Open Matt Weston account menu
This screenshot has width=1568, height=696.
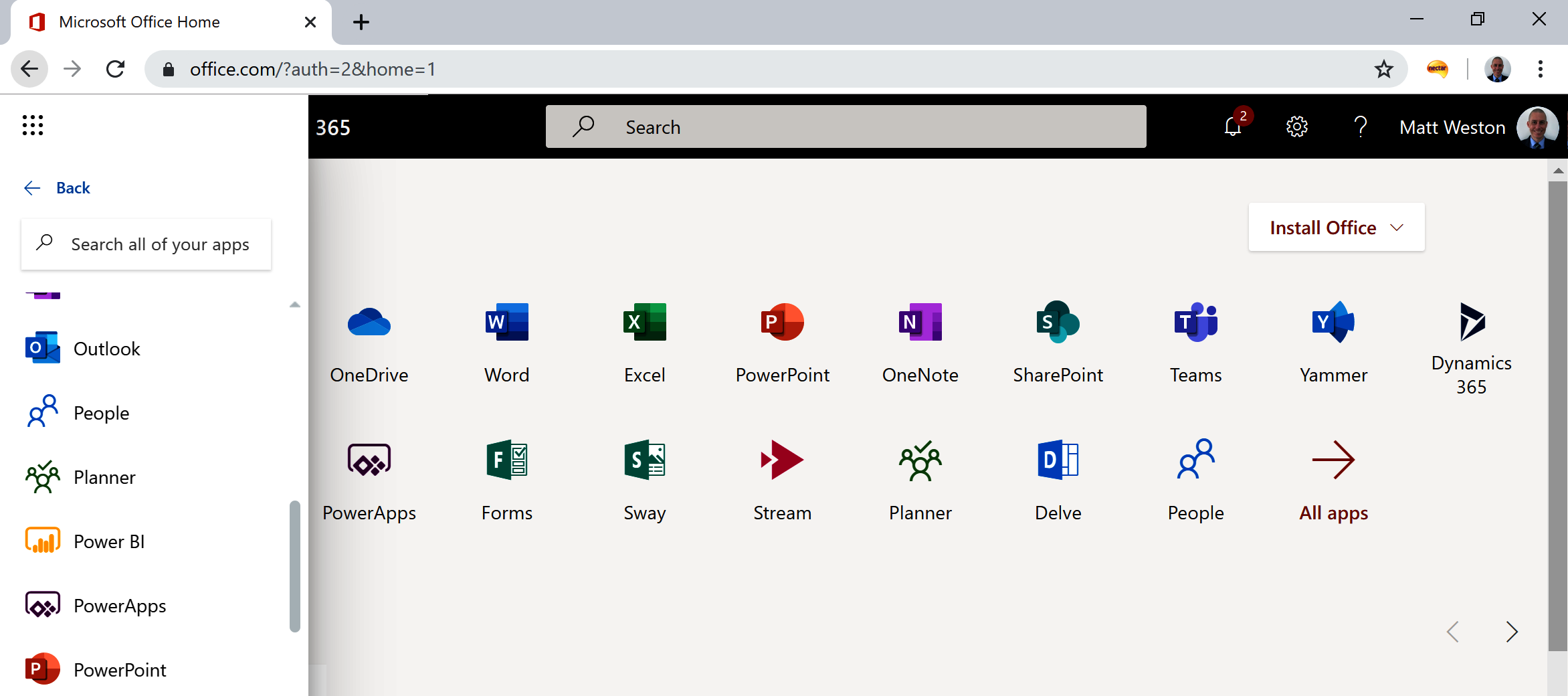tap(1479, 127)
